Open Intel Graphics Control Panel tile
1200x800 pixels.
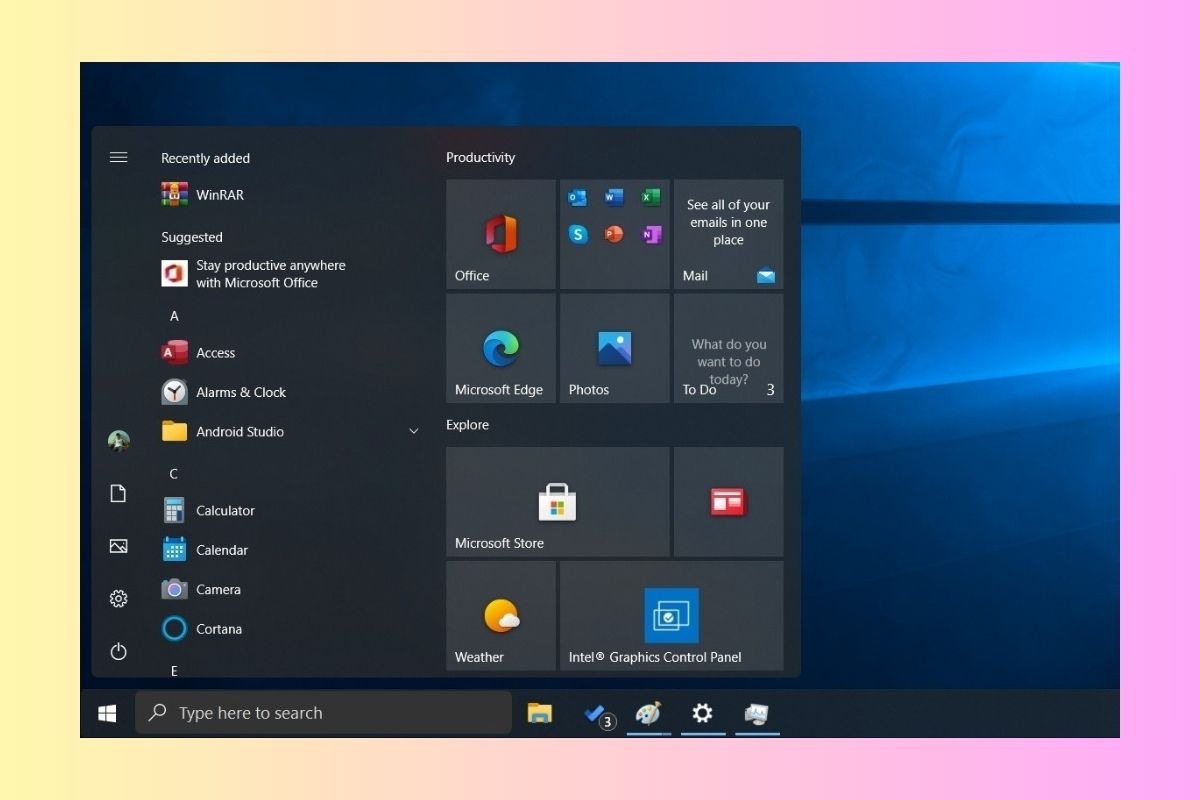click(672, 616)
